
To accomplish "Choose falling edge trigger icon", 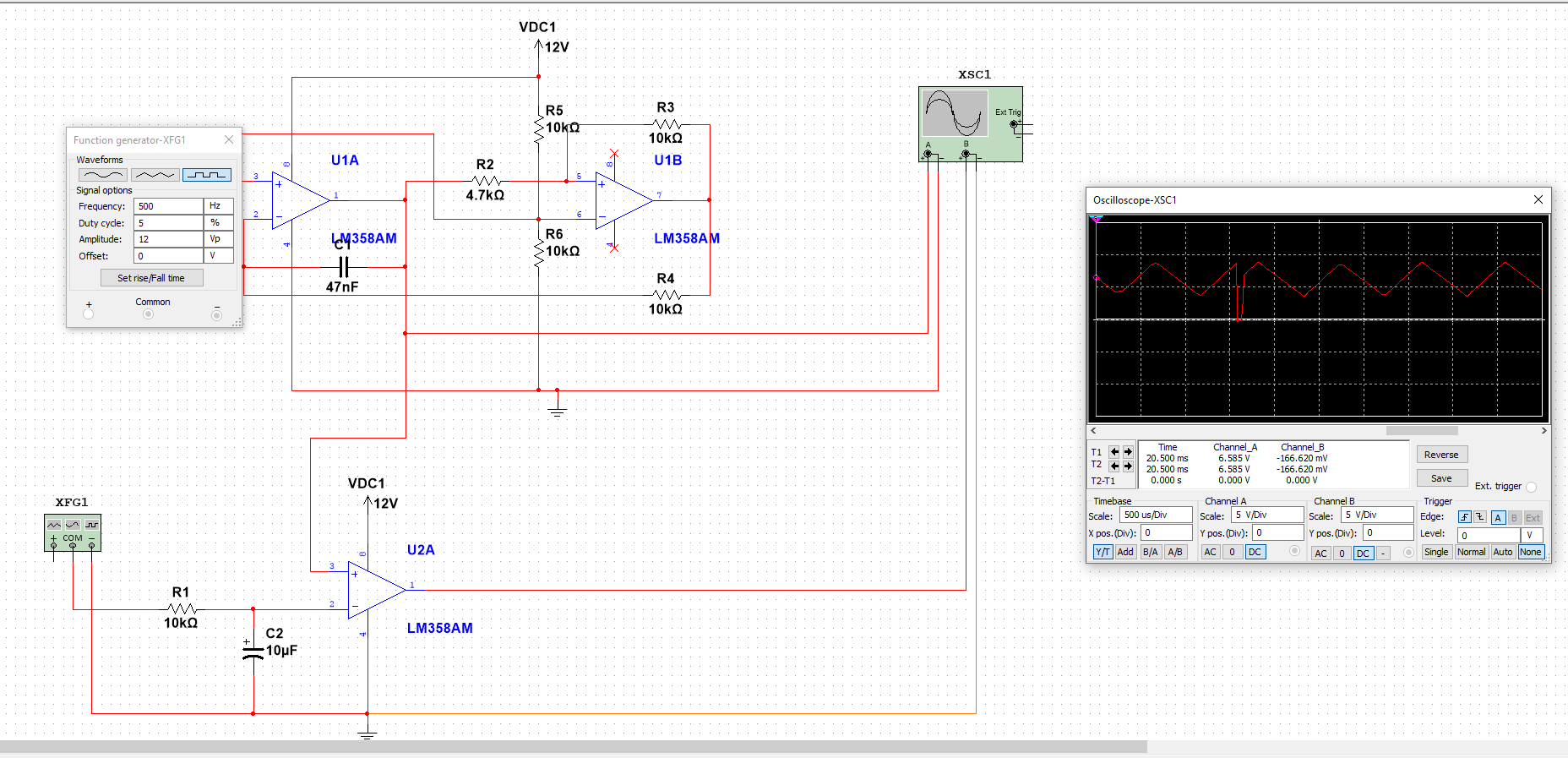I will coord(1480,517).
